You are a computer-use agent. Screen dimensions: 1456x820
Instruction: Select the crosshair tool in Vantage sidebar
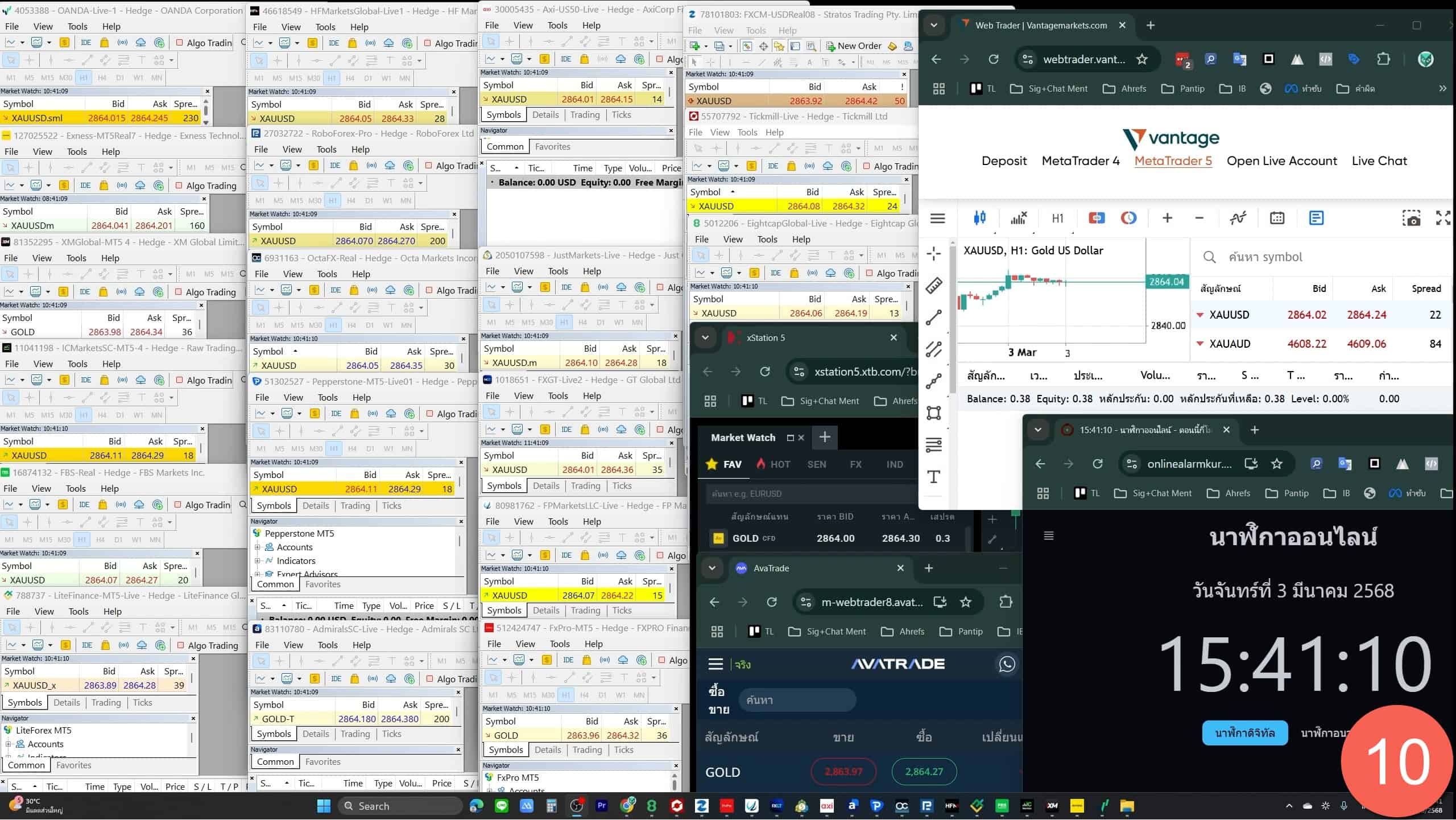934,254
